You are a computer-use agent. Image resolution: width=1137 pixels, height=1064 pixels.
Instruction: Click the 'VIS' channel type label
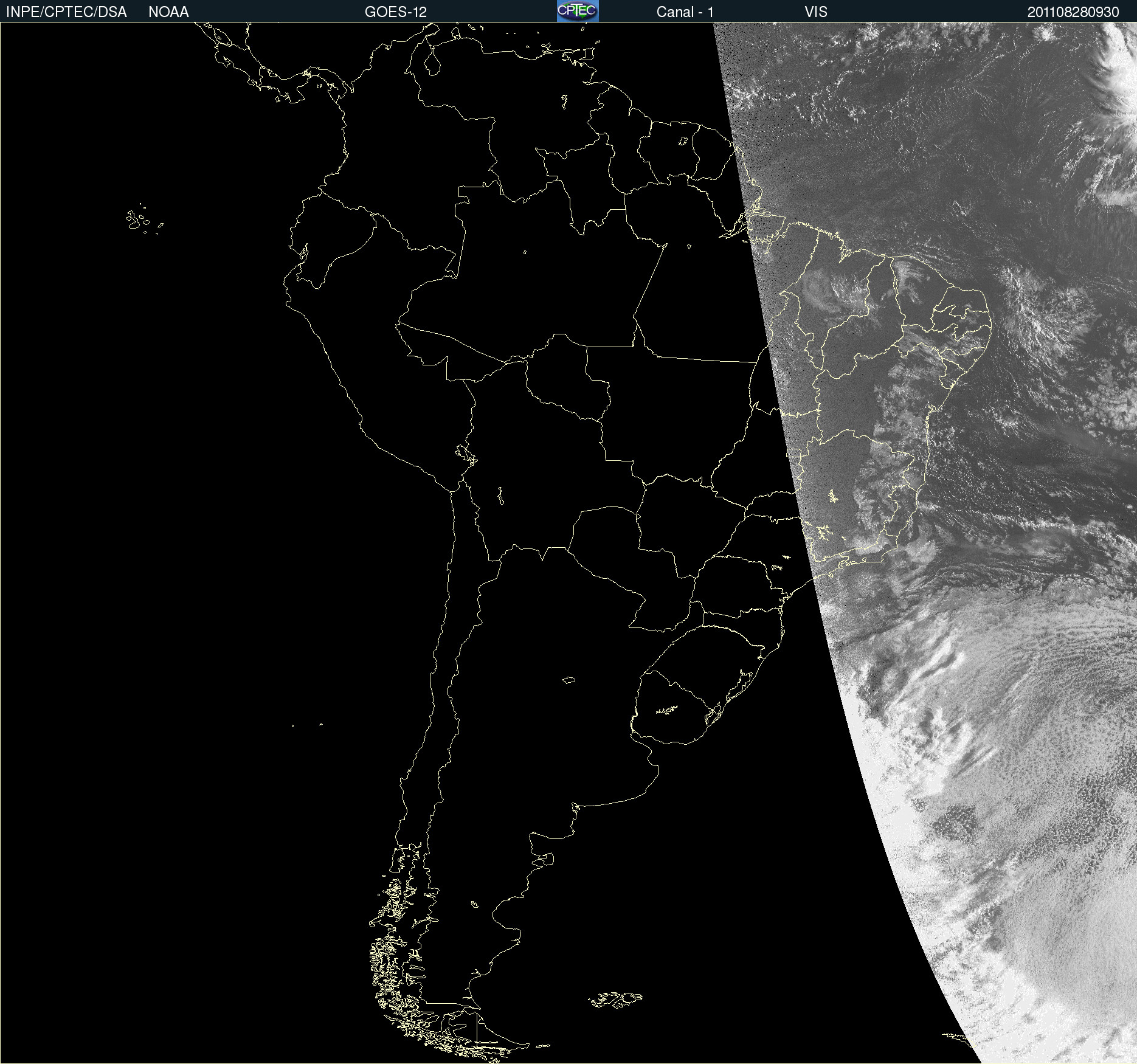pyautogui.click(x=816, y=12)
